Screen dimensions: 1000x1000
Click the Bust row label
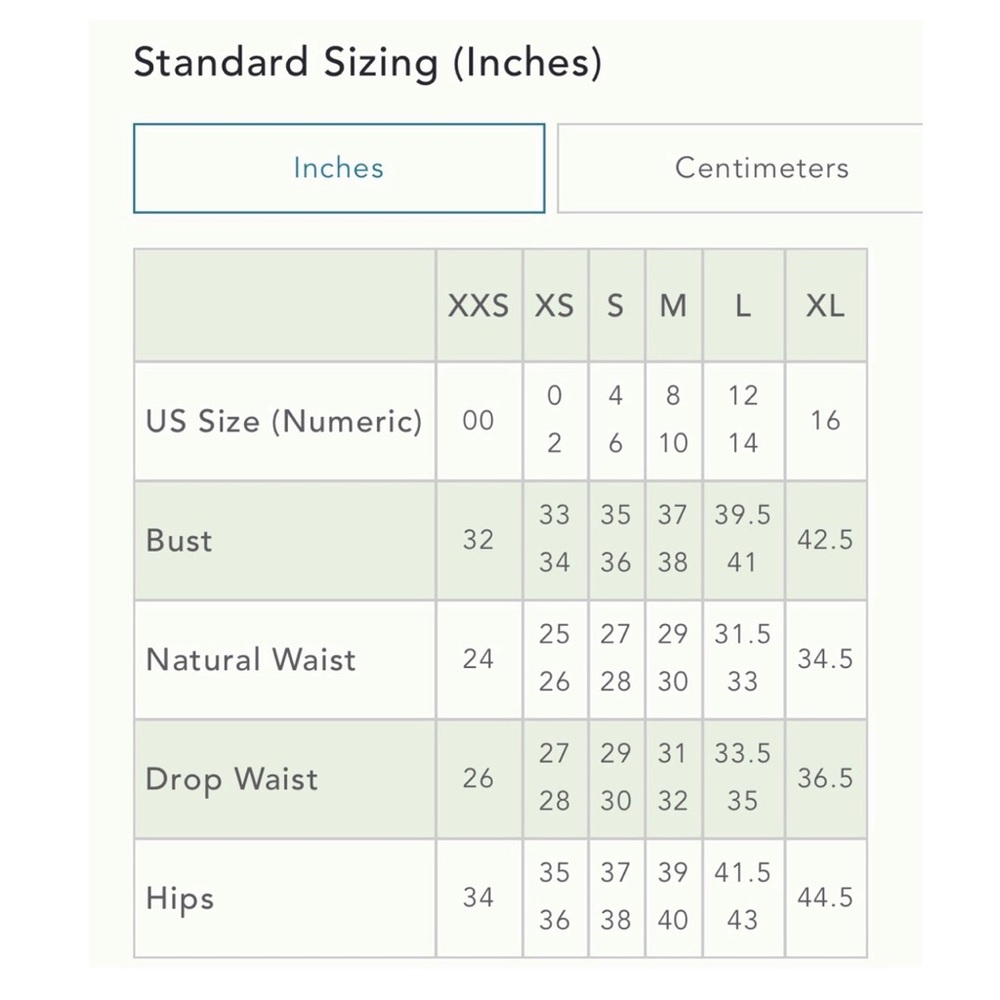click(180, 540)
